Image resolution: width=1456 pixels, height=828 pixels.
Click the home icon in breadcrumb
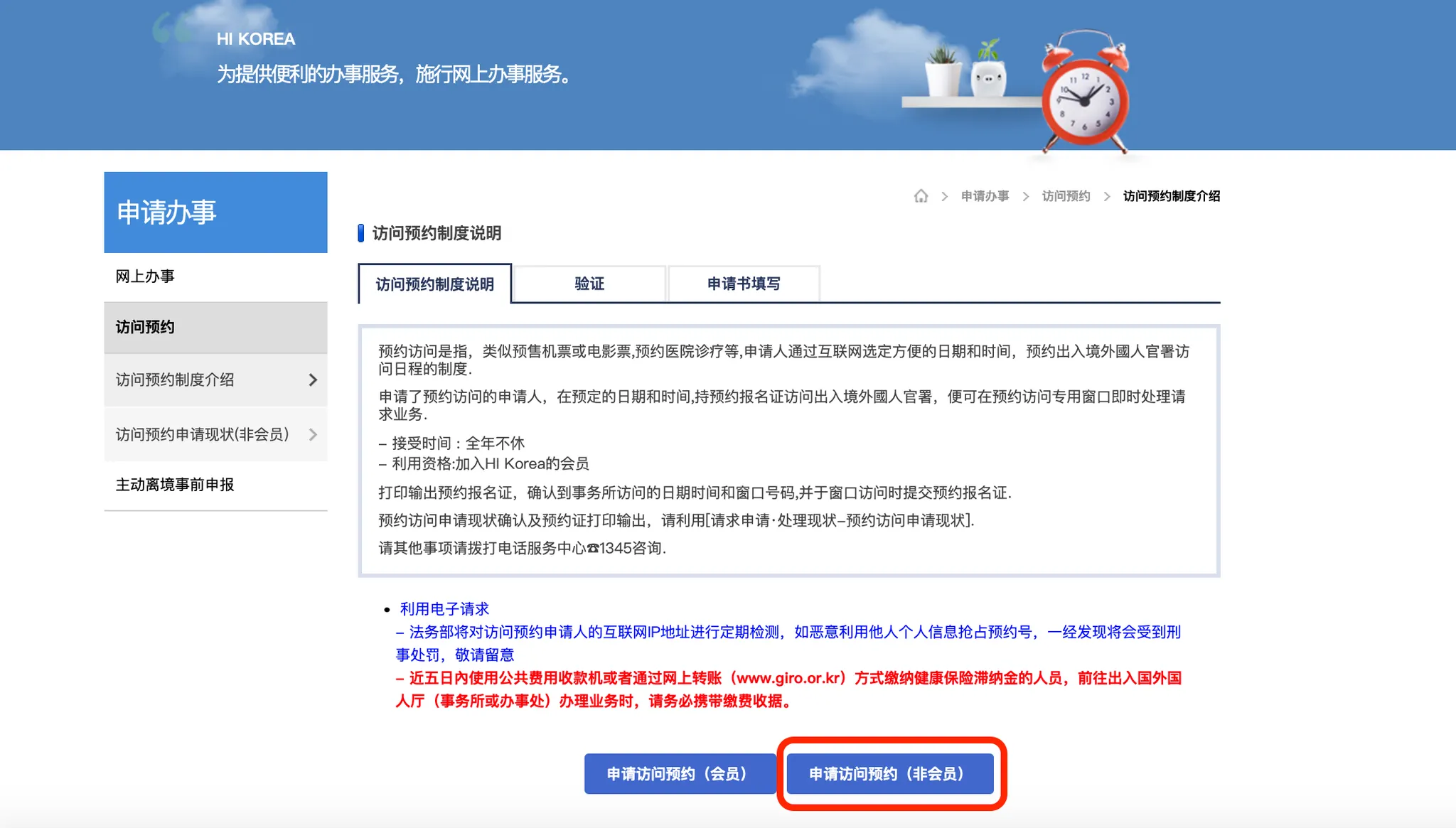pyautogui.click(x=921, y=196)
